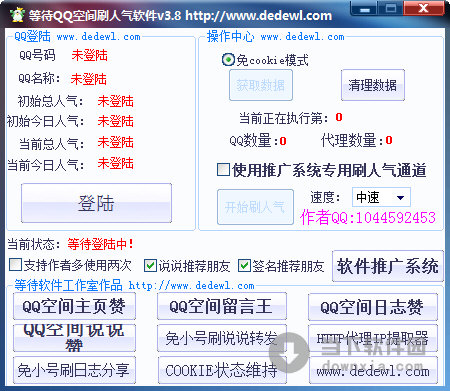450x391 pixels.
Task: Launch QQ空间说说赞 tool
Action: point(74,338)
